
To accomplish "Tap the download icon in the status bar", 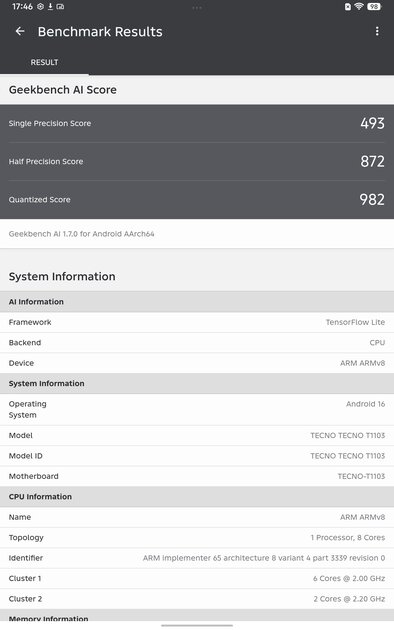I will click(x=50, y=6).
